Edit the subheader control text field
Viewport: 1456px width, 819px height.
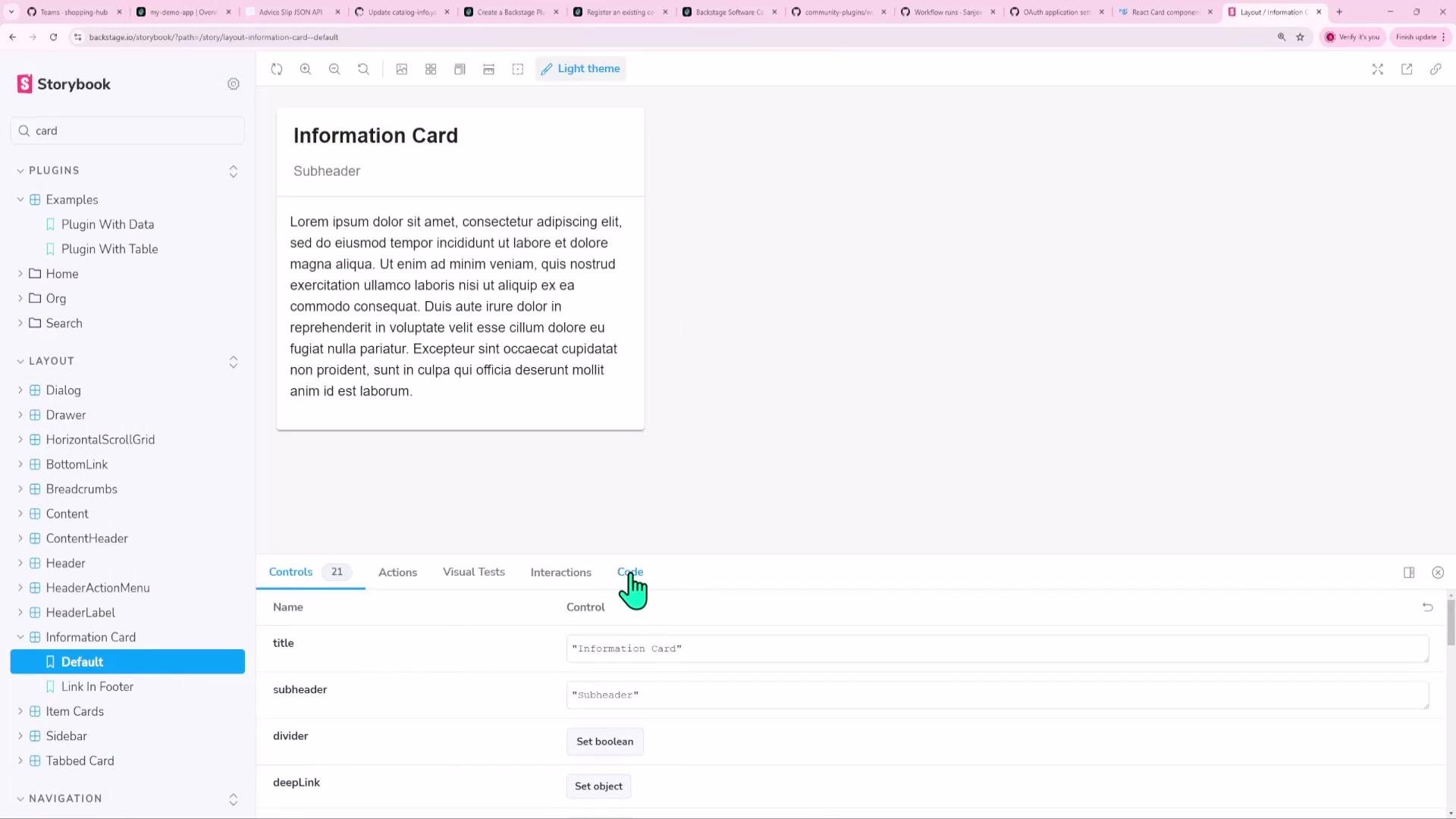point(997,695)
